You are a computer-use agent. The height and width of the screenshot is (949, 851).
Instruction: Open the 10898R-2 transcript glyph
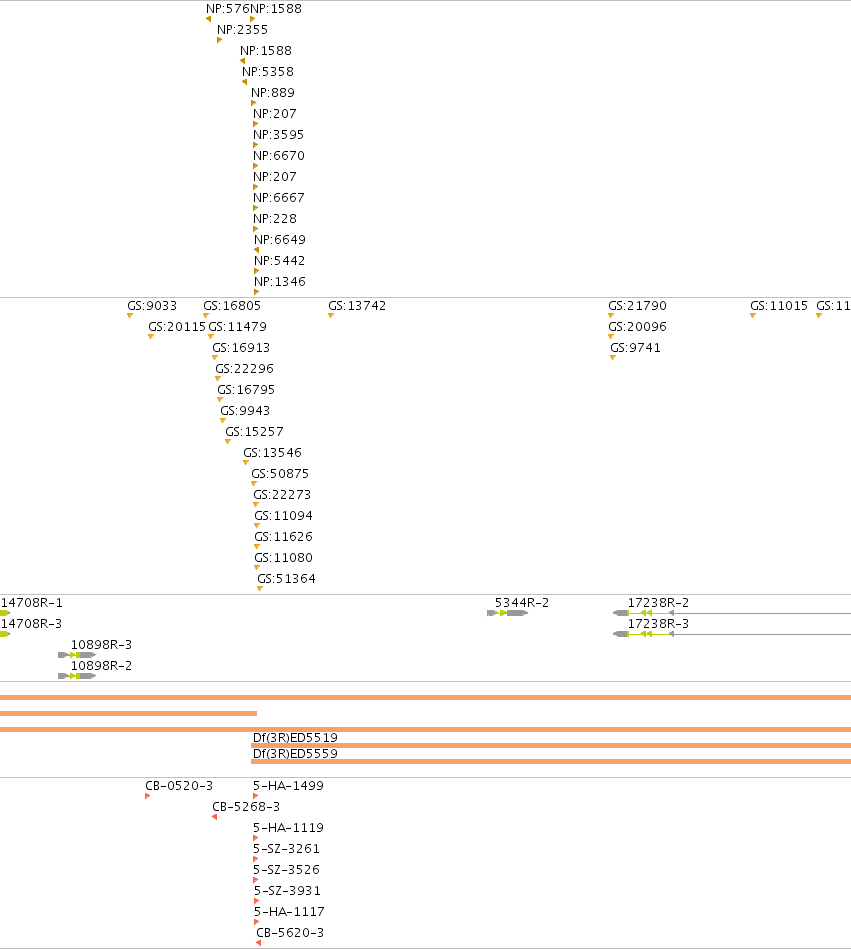point(77,676)
